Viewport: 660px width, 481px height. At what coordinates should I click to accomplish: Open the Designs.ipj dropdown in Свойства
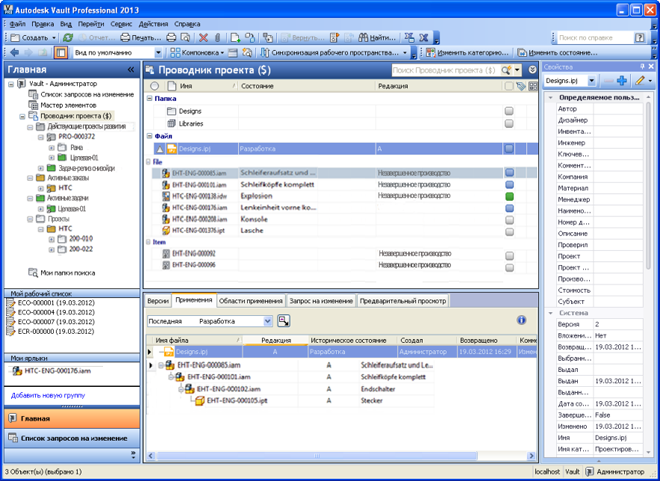click(592, 80)
